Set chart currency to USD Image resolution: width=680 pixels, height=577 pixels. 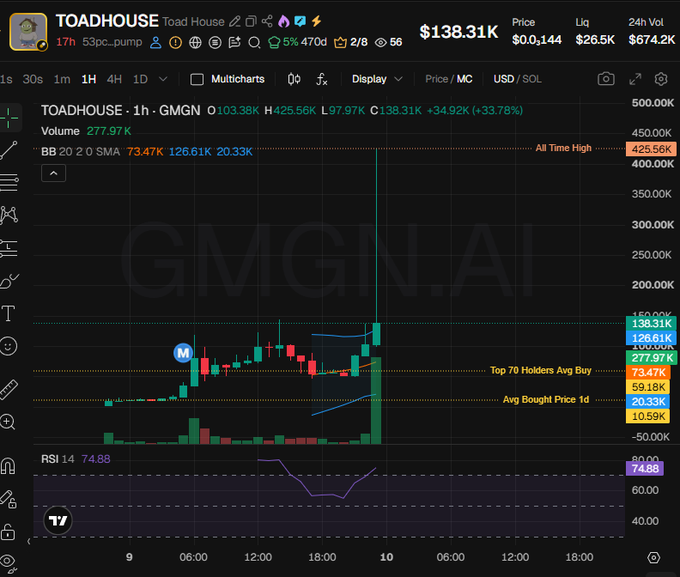(x=503, y=79)
